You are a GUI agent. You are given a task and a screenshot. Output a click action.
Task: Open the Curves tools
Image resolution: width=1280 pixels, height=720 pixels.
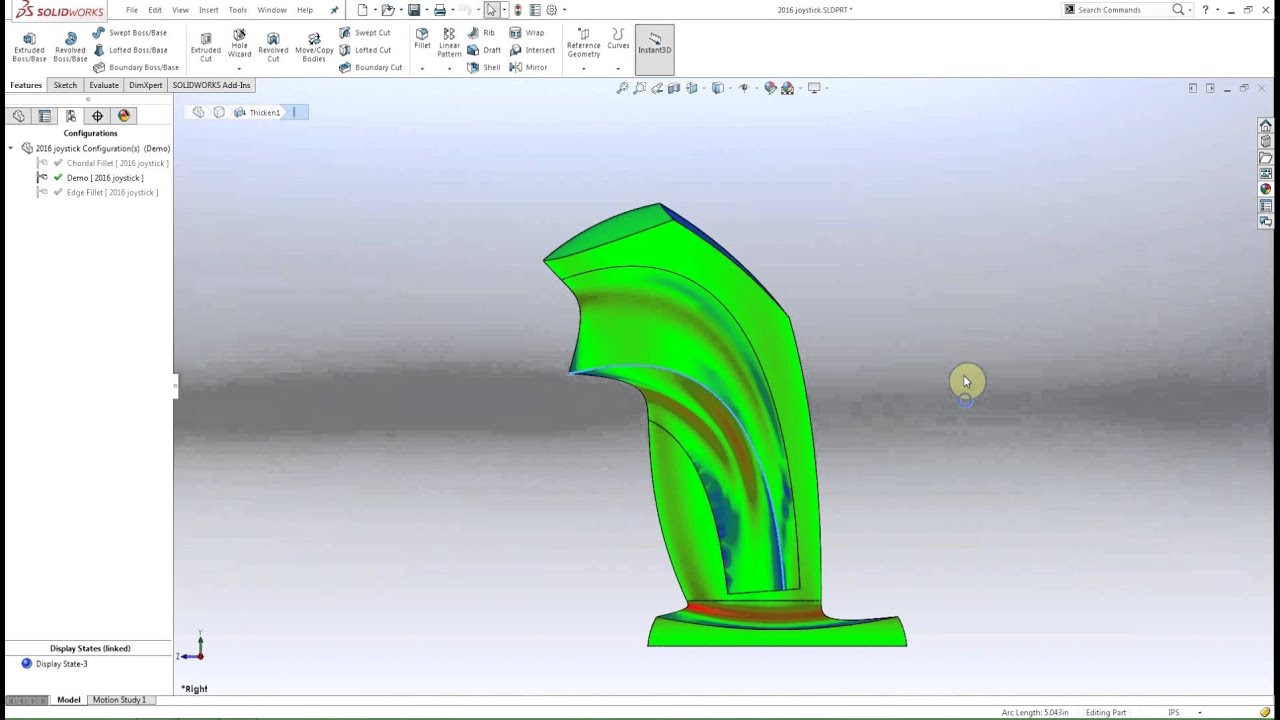click(x=618, y=40)
